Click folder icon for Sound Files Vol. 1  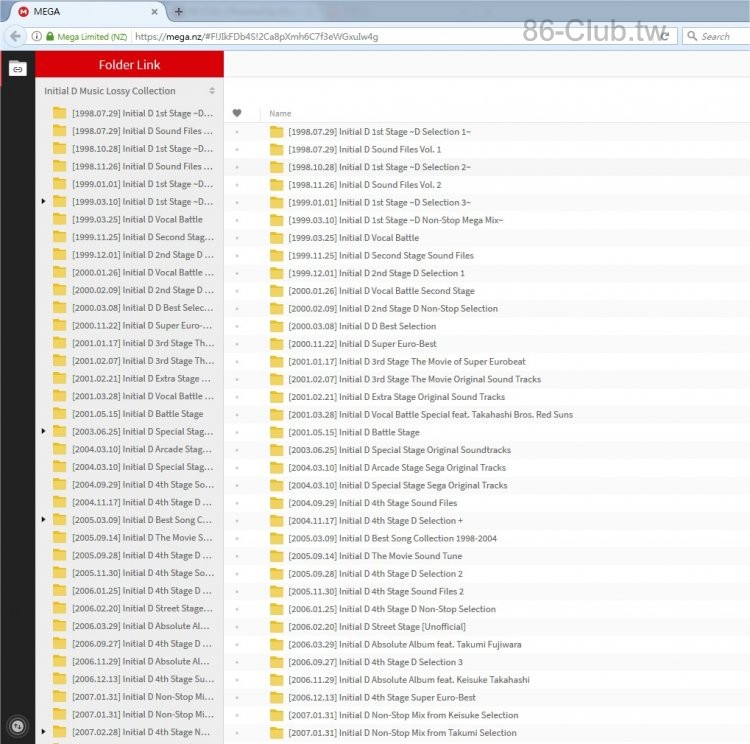(x=276, y=149)
